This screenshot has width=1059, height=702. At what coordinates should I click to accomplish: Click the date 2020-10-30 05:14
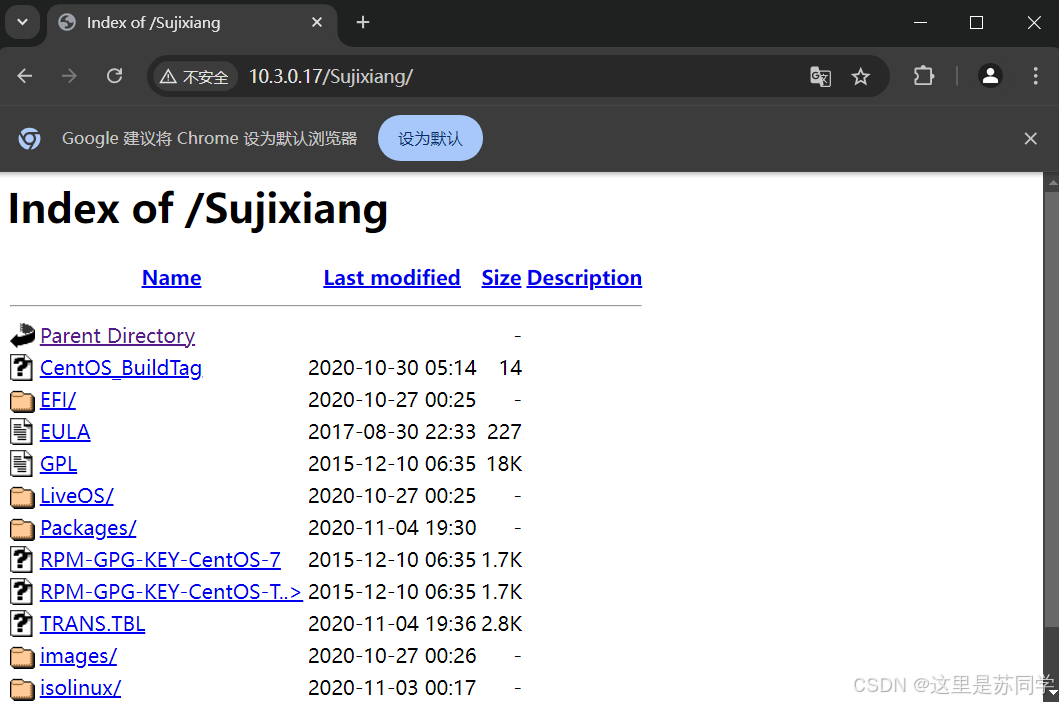tap(392, 368)
